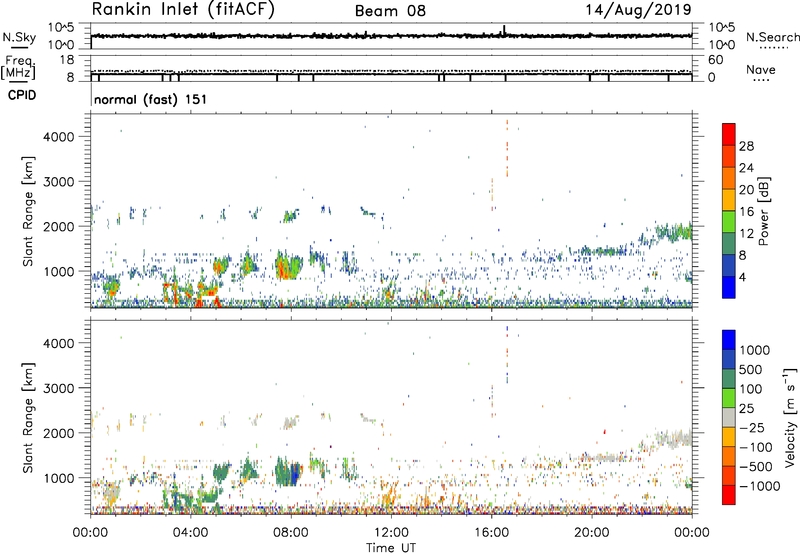The image size is (800, 554).
Task: Click the strong echo patch near 08:00 in the power panel
Action: 288,265
